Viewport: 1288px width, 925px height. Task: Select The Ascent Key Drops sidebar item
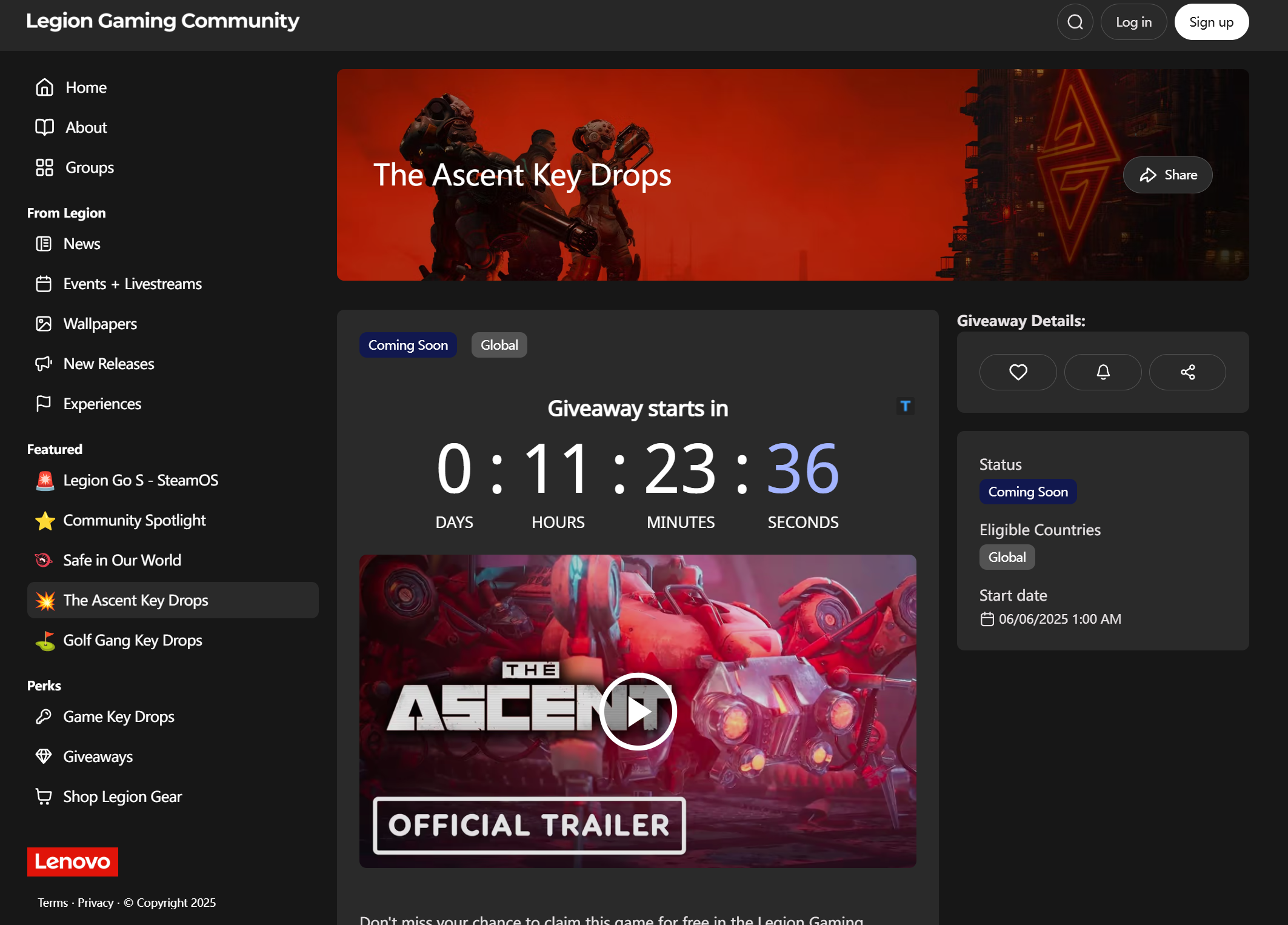(x=173, y=600)
